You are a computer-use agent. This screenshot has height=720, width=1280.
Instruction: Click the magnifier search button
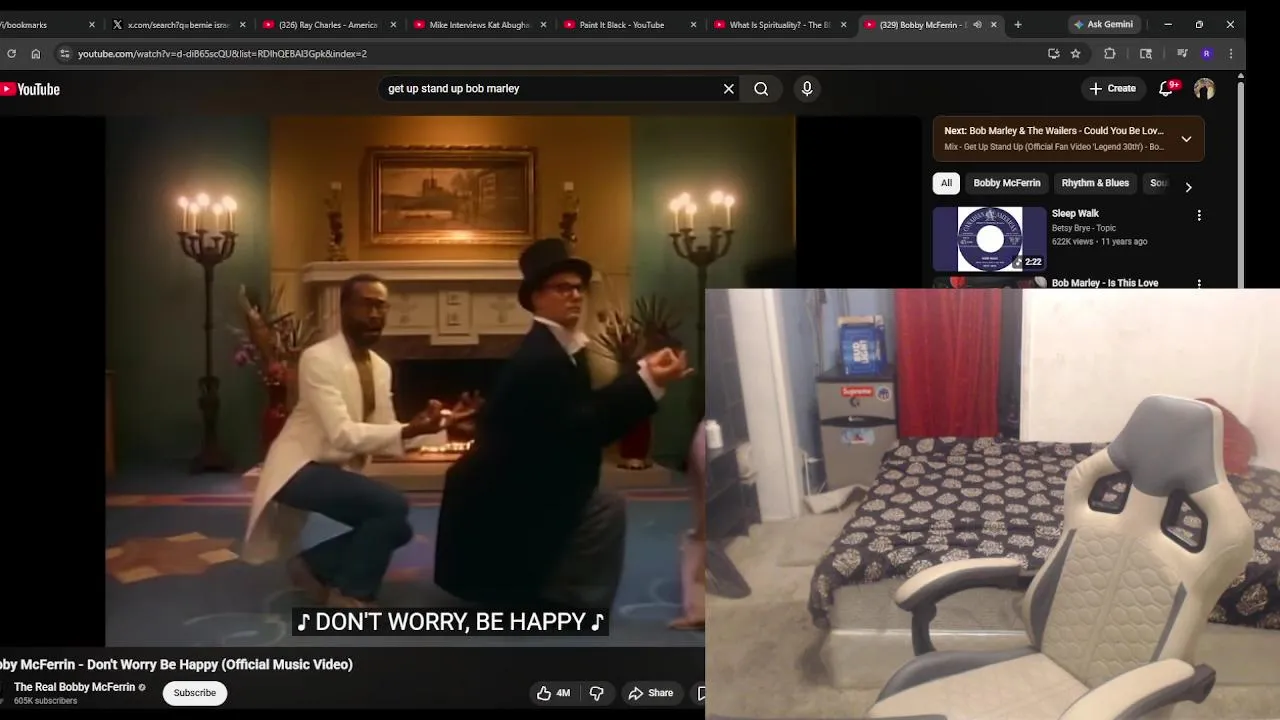pos(761,89)
